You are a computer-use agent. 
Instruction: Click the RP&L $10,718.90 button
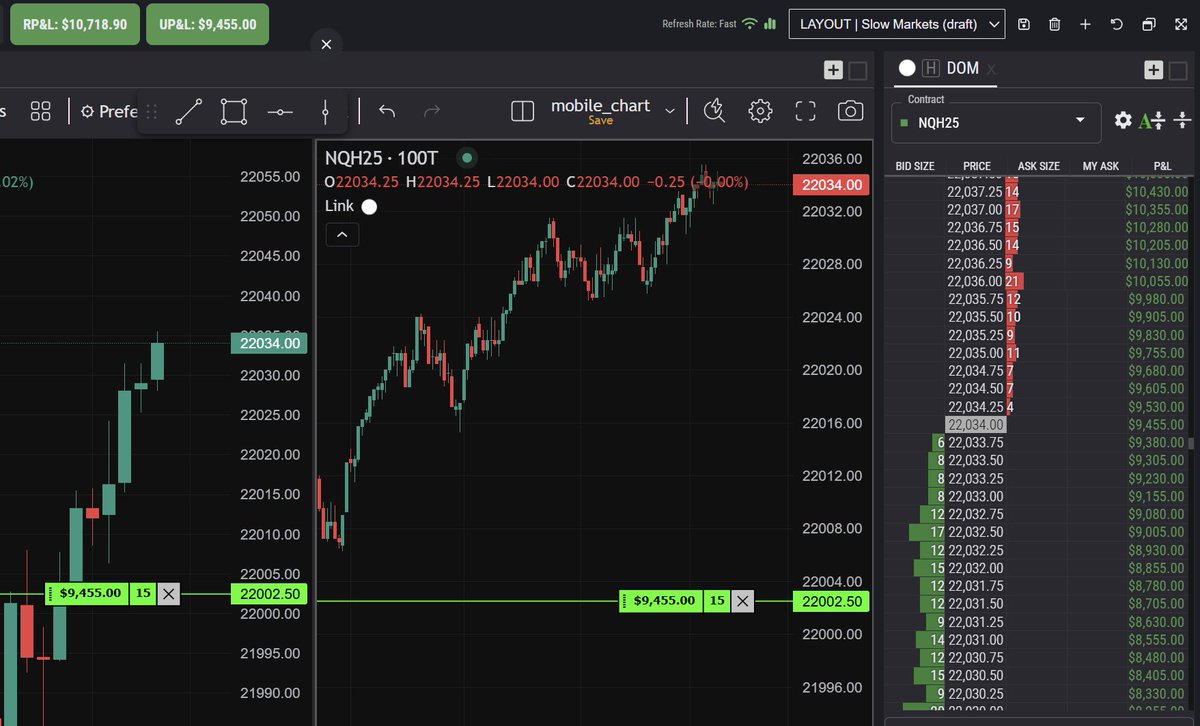click(75, 24)
